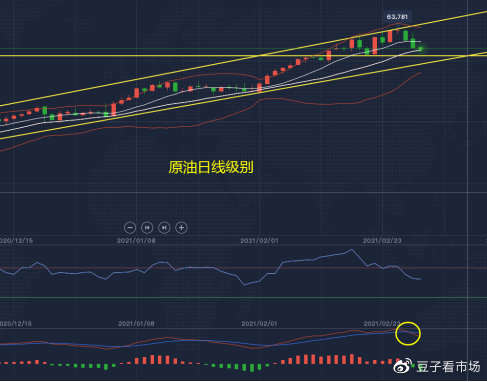The width and height of the screenshot is (487, 382).
Task: Zoom out the chart with minus icon
Action: [130, 228]
